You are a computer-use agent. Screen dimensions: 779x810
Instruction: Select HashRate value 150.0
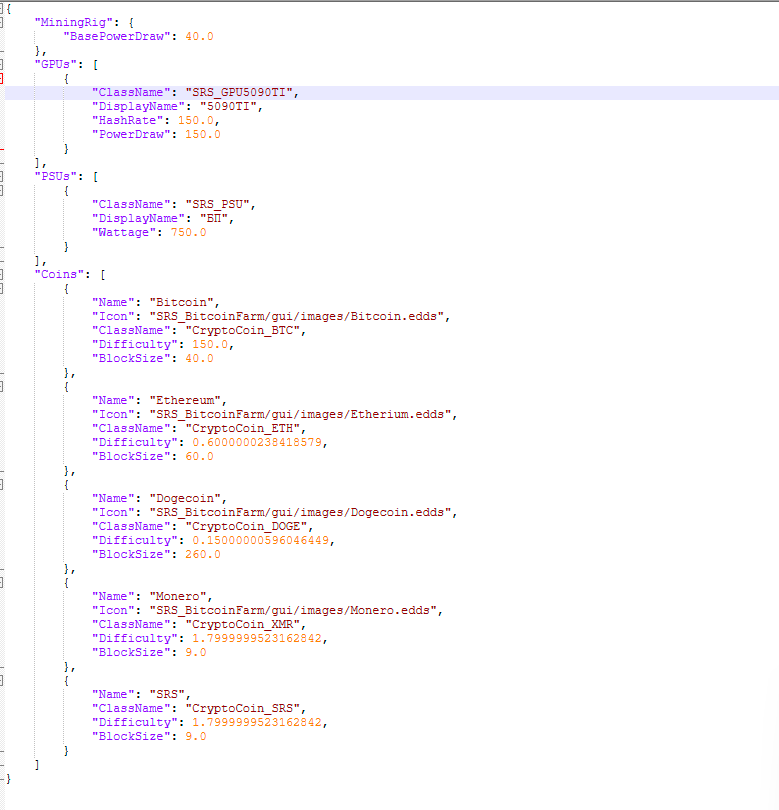[196, 120]
